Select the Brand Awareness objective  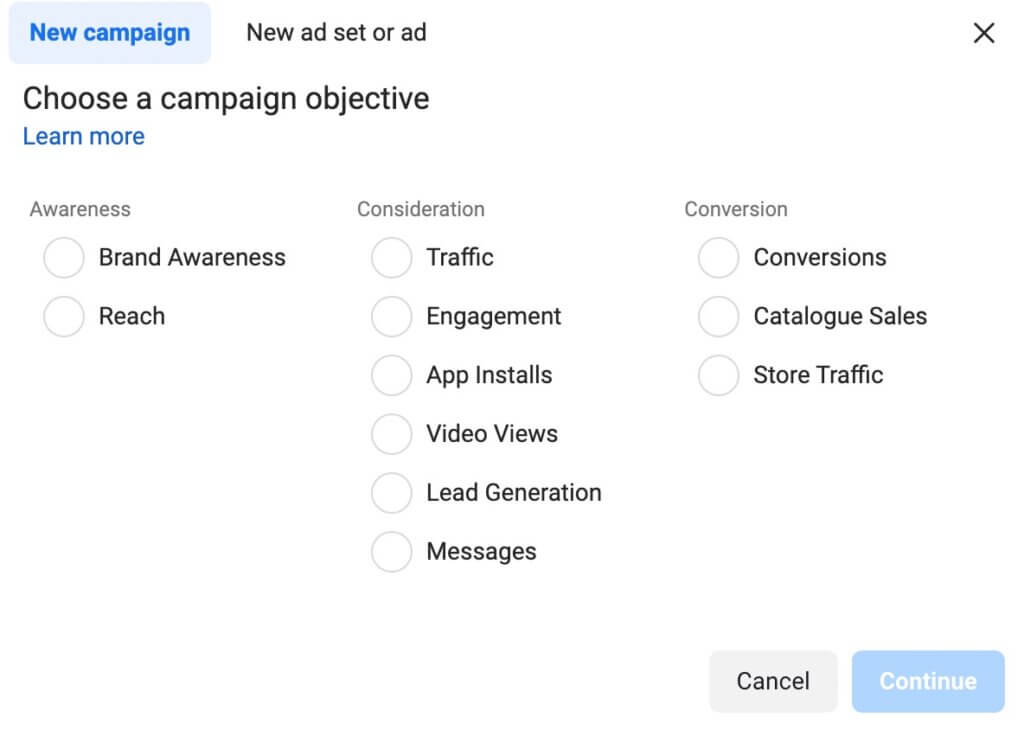click(x=63, y=257)
